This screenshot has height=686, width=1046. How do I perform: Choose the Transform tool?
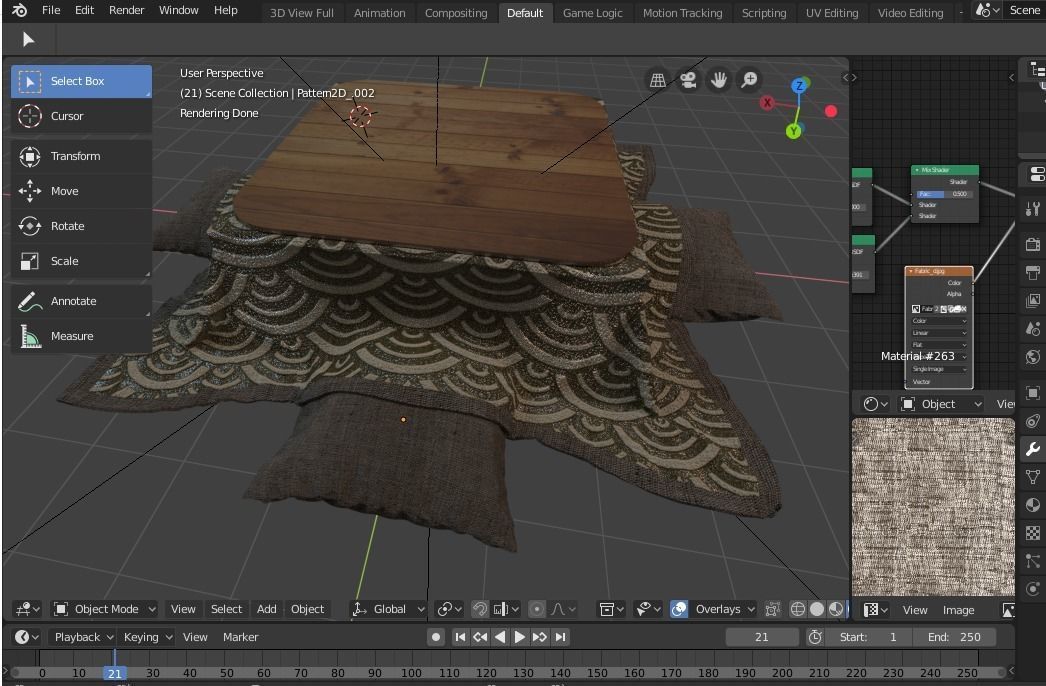[81, 156]
